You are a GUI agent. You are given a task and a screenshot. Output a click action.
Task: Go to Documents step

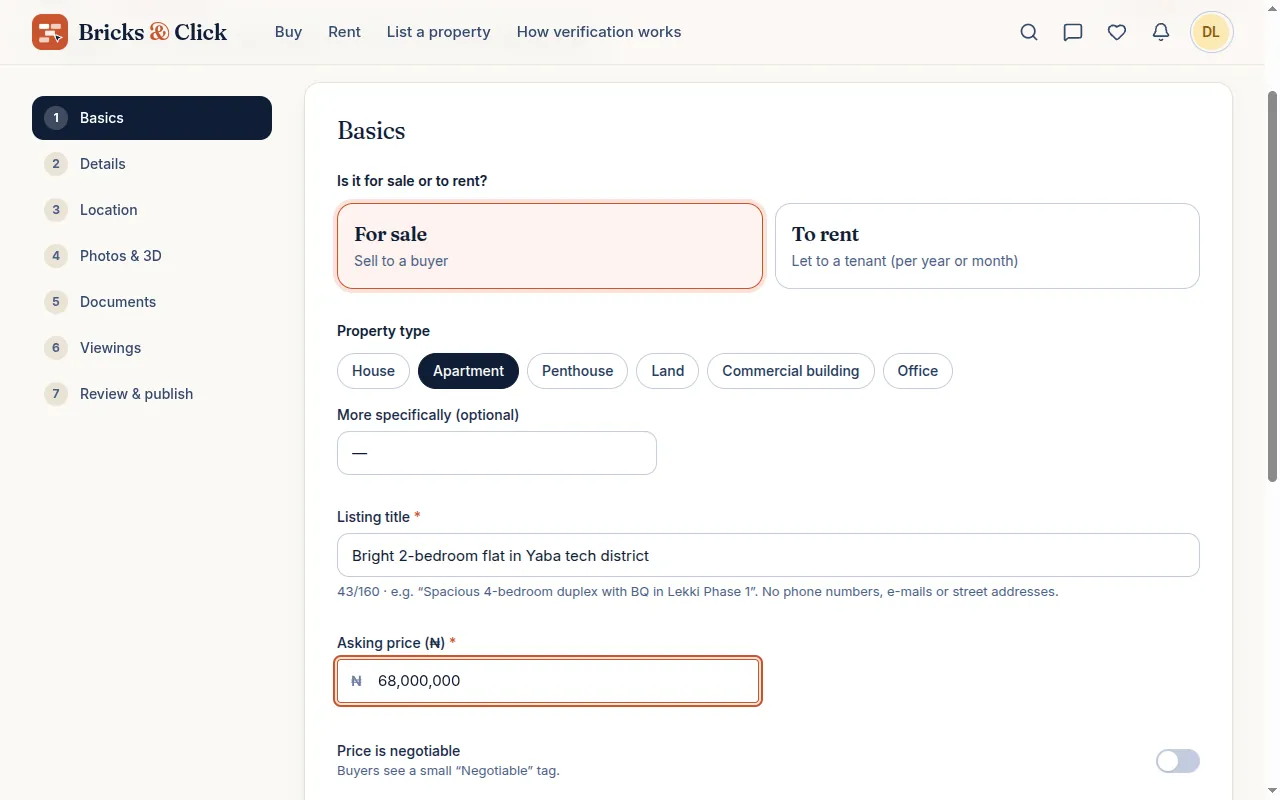pos(152,302)
